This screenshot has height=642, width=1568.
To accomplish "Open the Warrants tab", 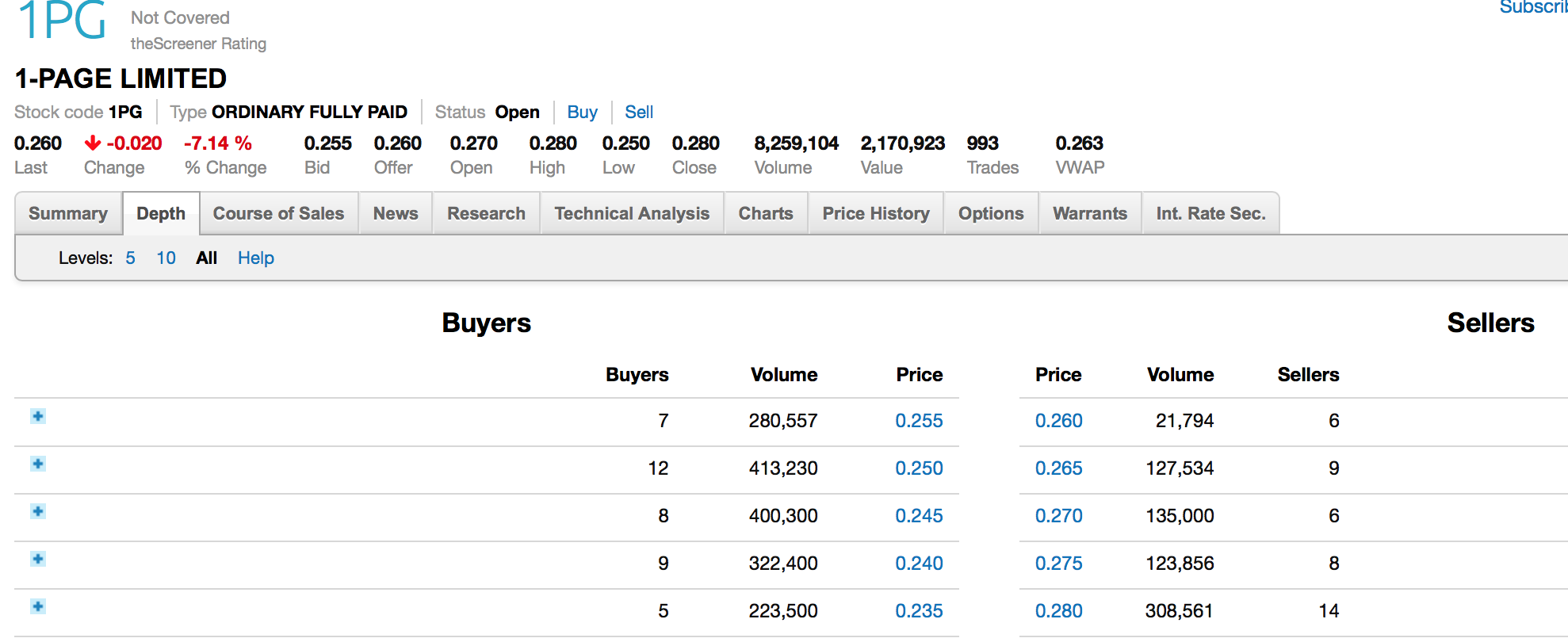I will pos(1090,213).
